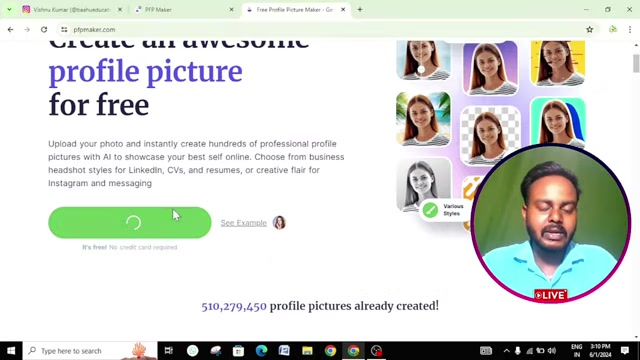Select the black and white sample portrait
Image resolution: width=640 pixels, height=360 pixels.
[x=423, y=184]
